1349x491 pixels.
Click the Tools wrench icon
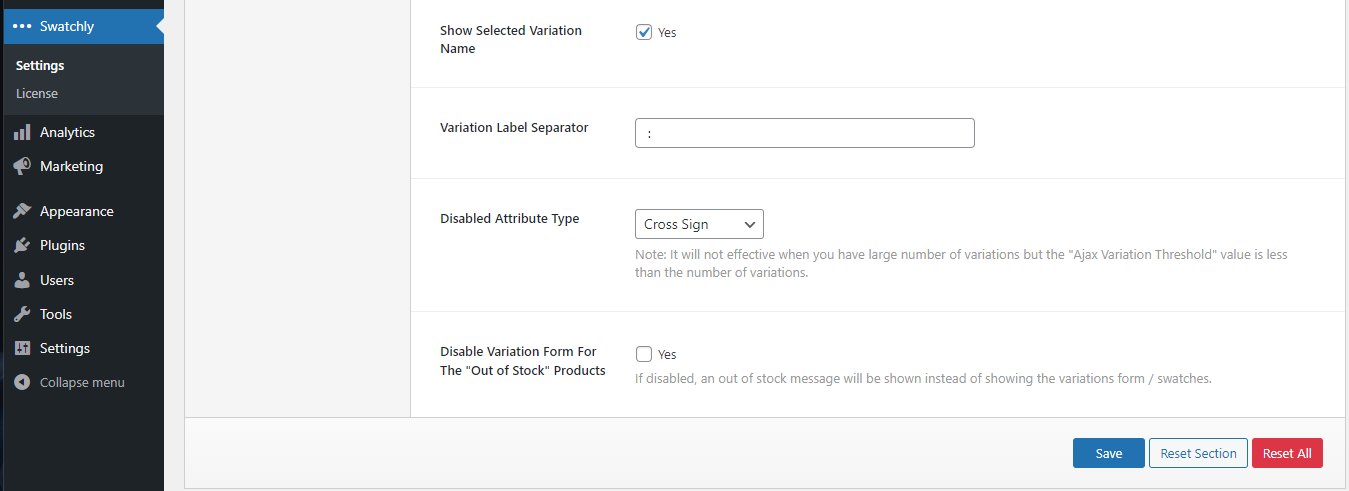pos(22,315)
